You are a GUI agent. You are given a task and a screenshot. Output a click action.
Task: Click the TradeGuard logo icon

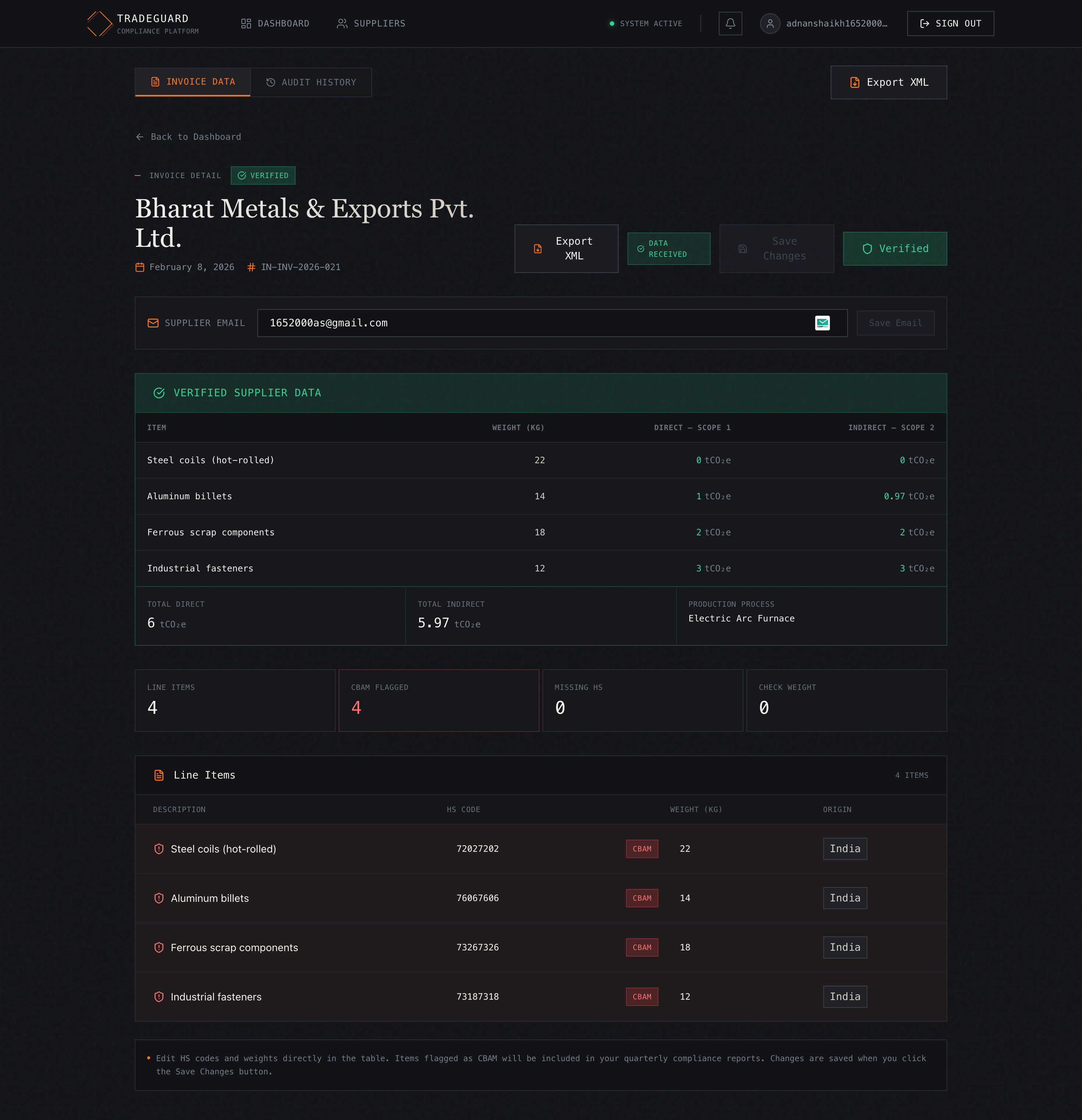[x=98, y=24]
